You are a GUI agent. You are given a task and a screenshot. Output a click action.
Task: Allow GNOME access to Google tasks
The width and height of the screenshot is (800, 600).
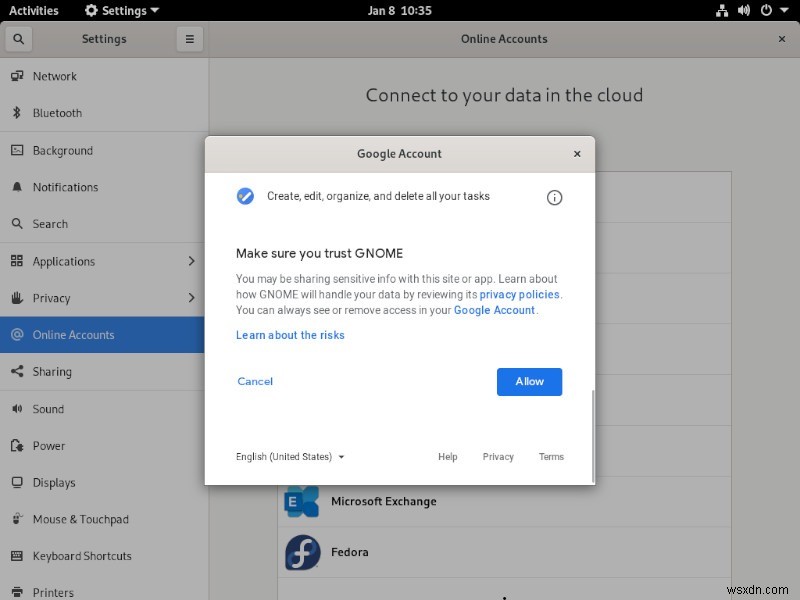[529, 381]
